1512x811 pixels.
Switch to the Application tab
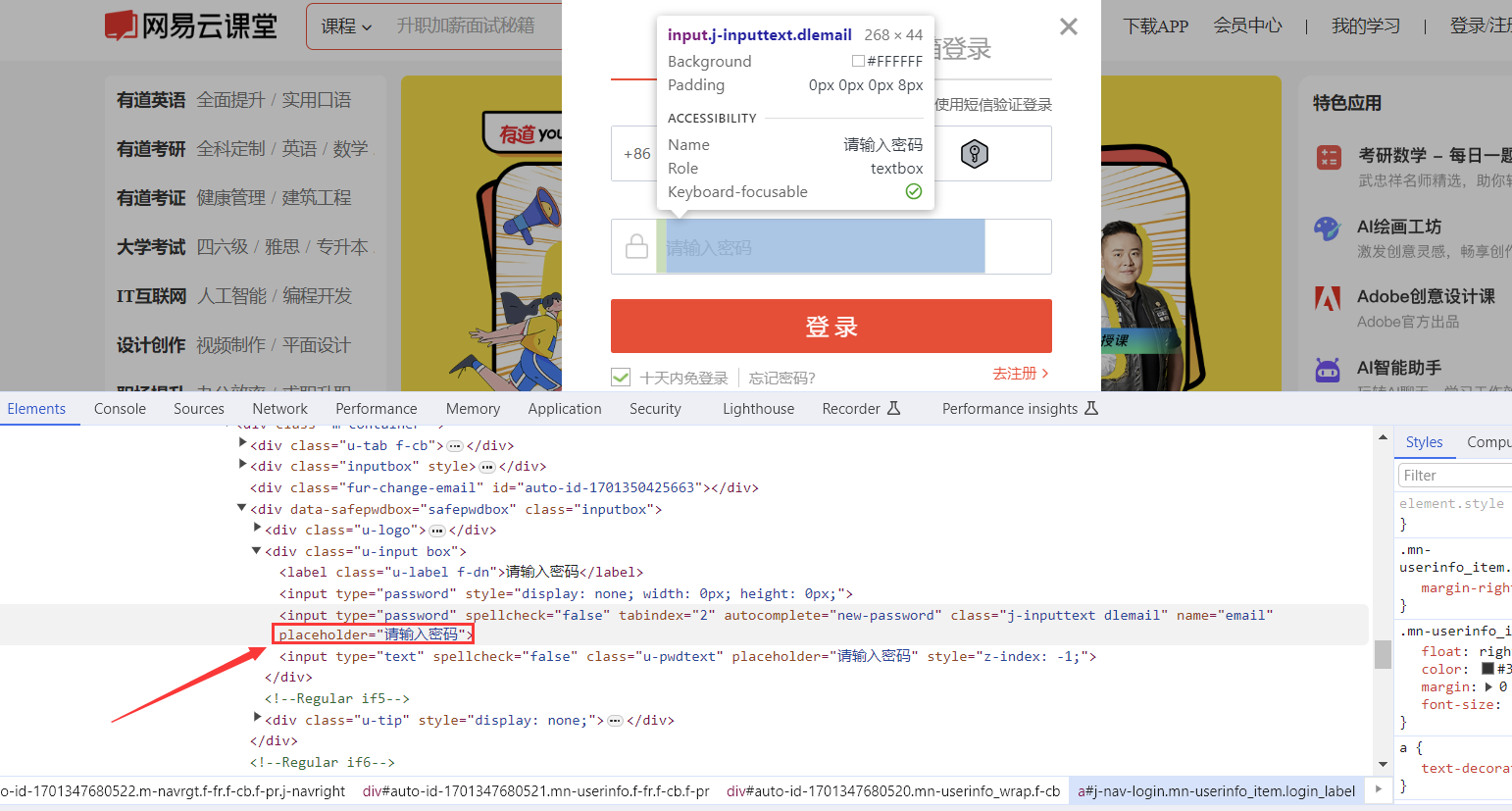tap(565, 408)
